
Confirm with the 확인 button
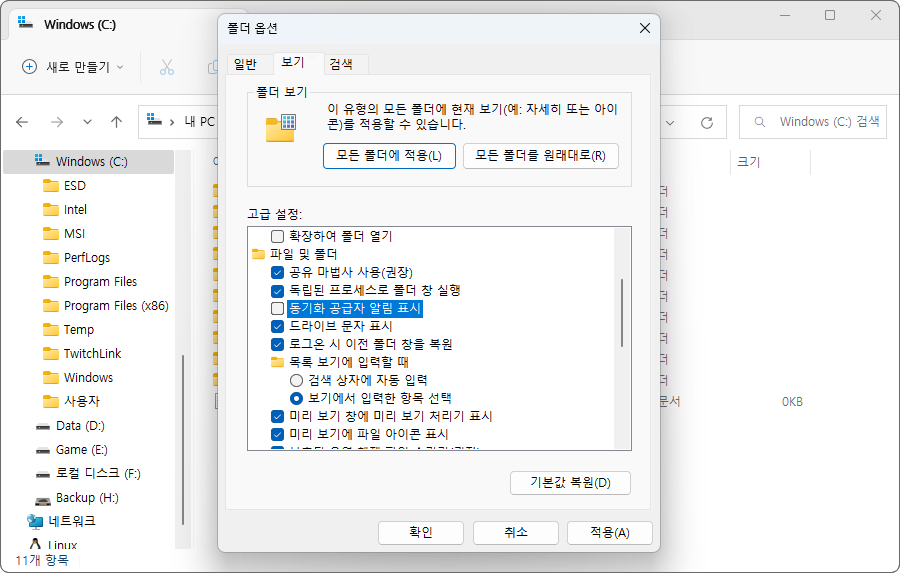(x=421, y=532)
